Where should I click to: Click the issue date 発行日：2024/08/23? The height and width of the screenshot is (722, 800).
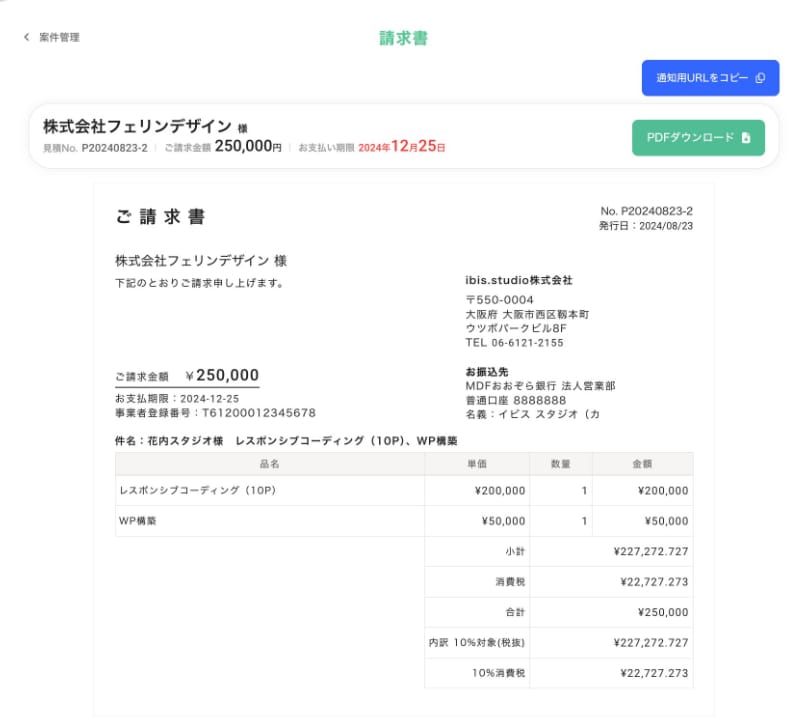tap(646, 226)
